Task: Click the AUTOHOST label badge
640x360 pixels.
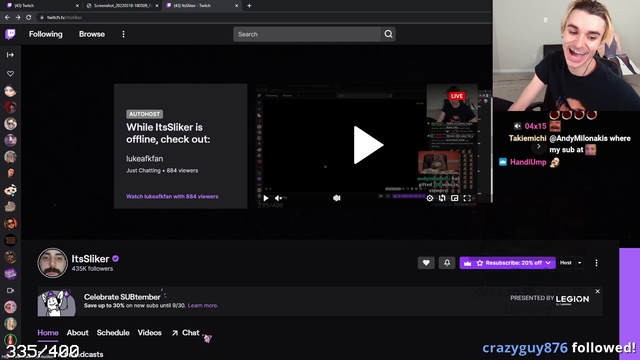Action: [144, 114]
